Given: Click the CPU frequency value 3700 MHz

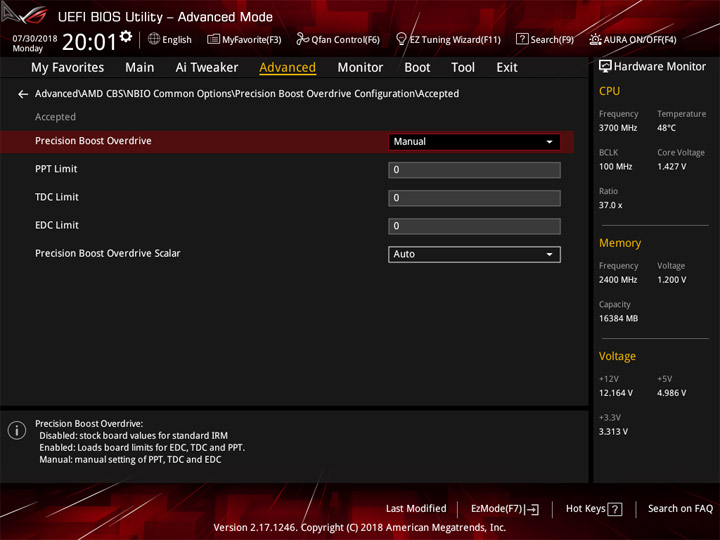Looking at the screenshot, I should tap(618, 128).
